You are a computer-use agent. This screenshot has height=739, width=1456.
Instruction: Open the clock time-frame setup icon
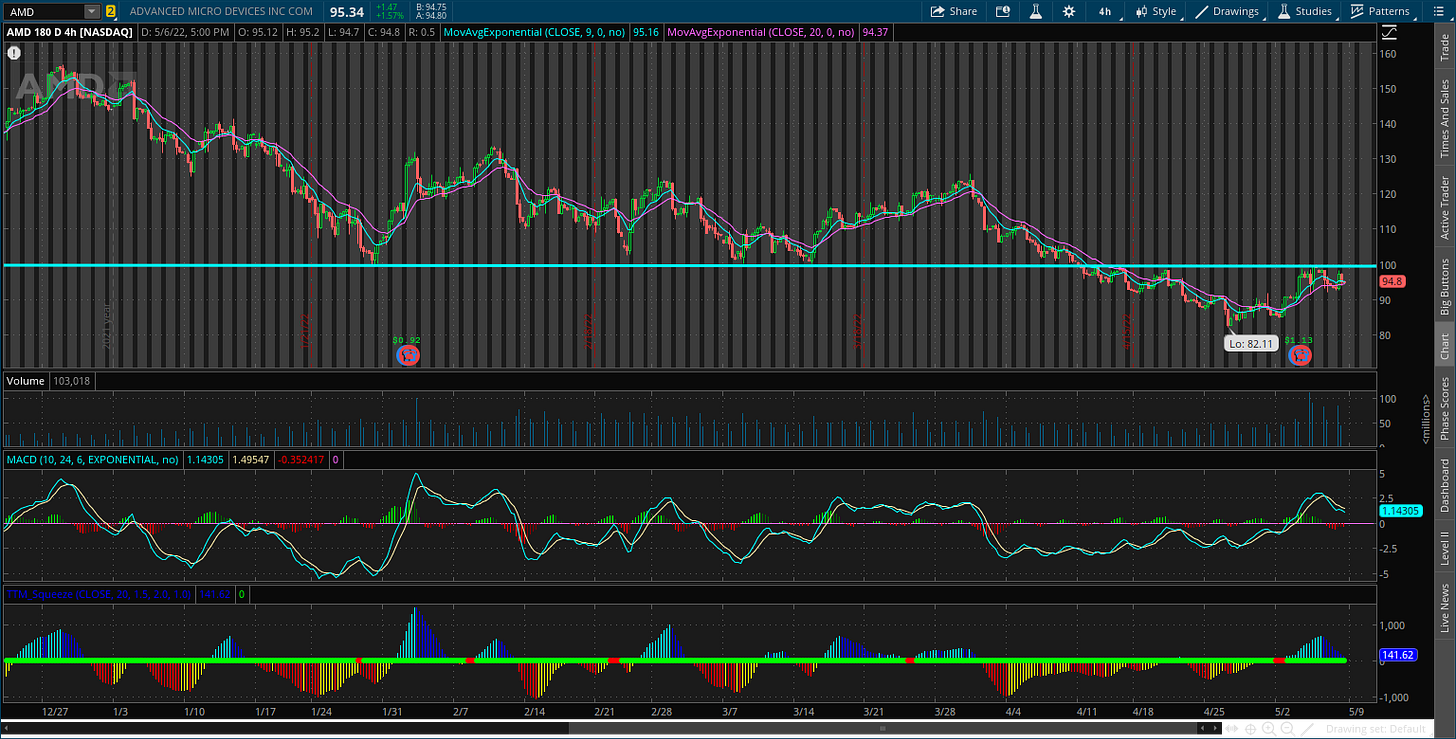[x=1003, y=11]
